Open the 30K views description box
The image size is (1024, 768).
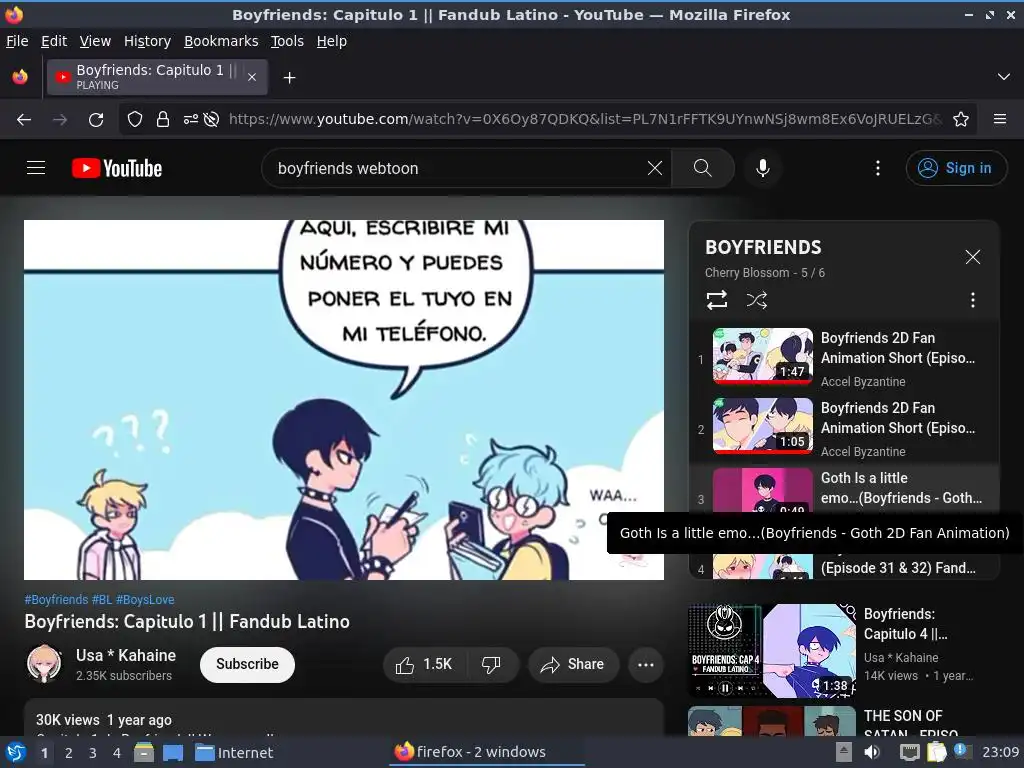(x=344, y=718)
